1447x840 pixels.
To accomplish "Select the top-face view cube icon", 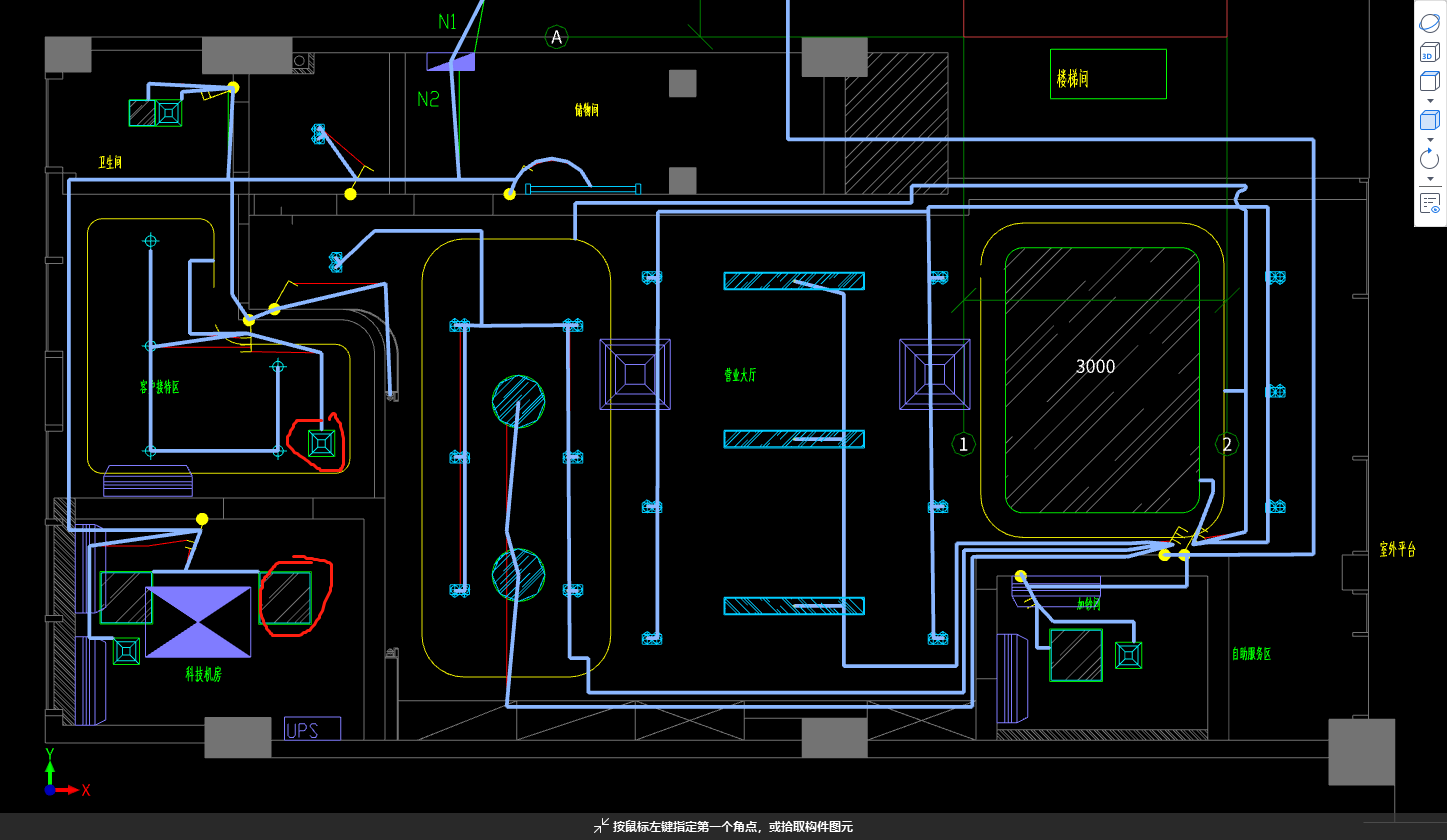I will click(1429, 82).
